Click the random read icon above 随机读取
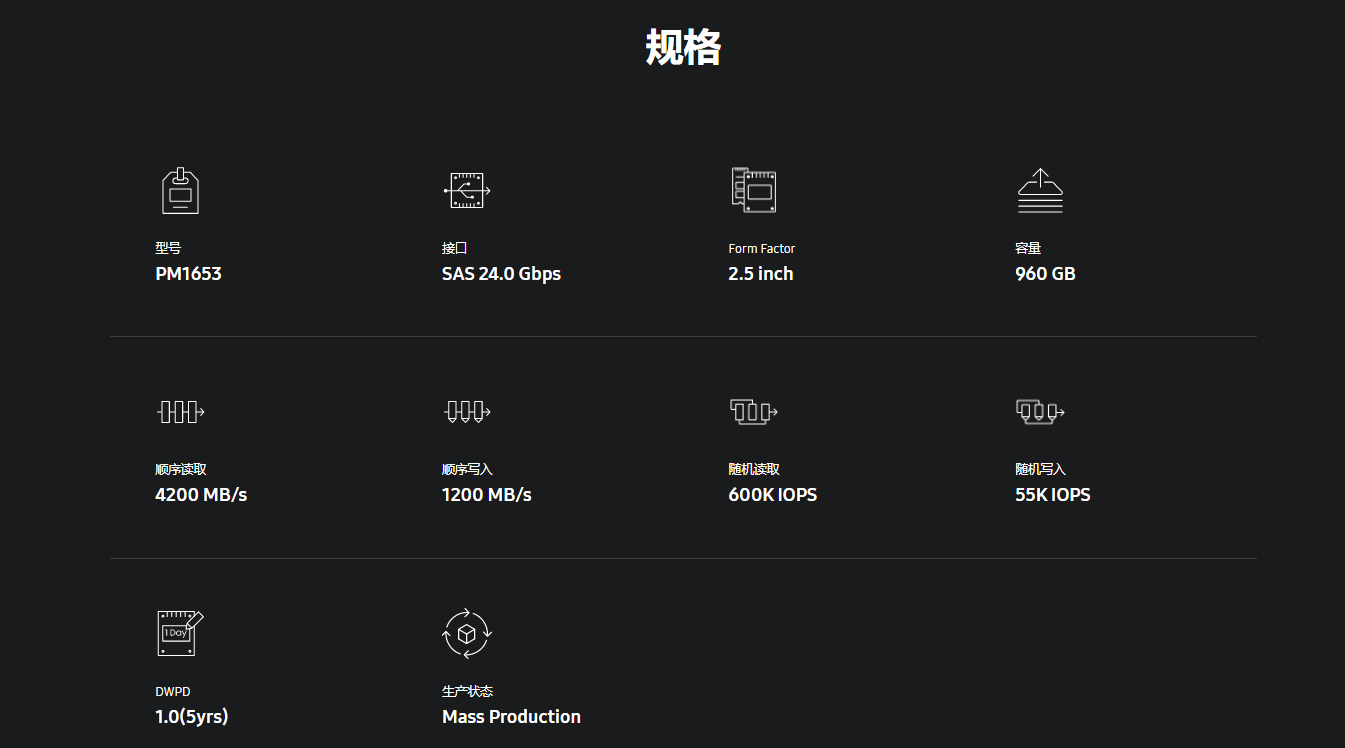Image resolution: width=1345 pixels, height=748 pixels. pyautogui.click(x=753, y=411)
